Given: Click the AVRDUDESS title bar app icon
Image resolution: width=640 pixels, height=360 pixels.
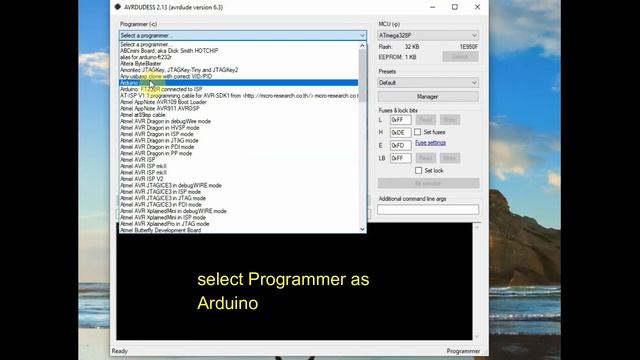Looking at the screenshot, I should [x=118, y=7].
